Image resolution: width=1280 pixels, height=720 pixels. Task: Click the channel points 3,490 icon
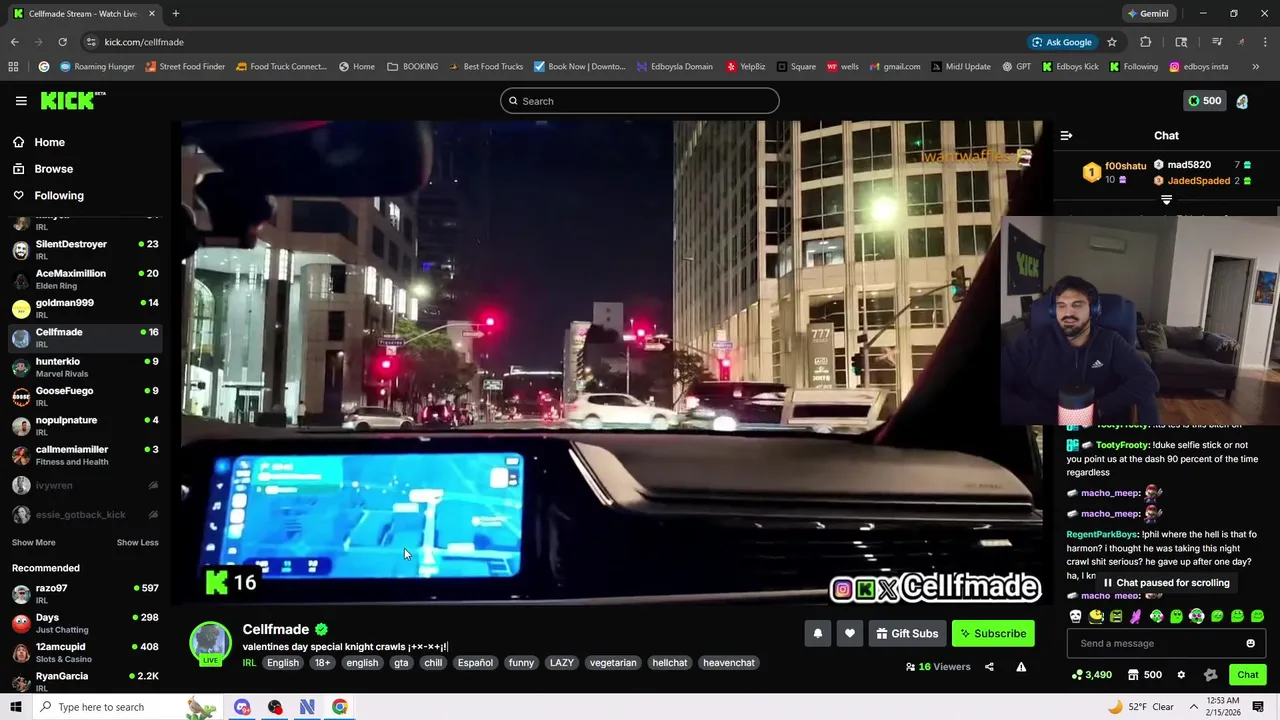[1090, 675]
